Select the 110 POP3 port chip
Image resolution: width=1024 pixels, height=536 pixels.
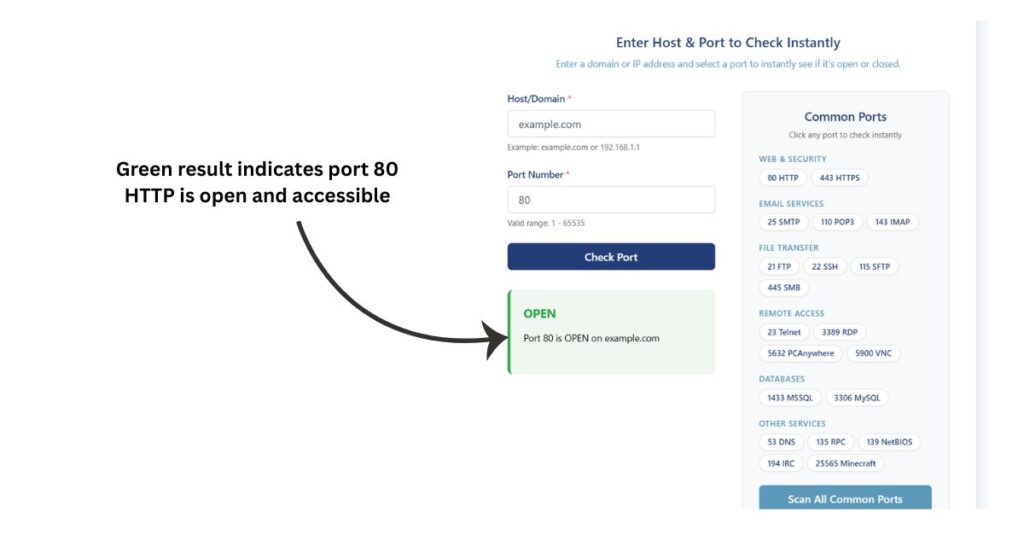837,222
